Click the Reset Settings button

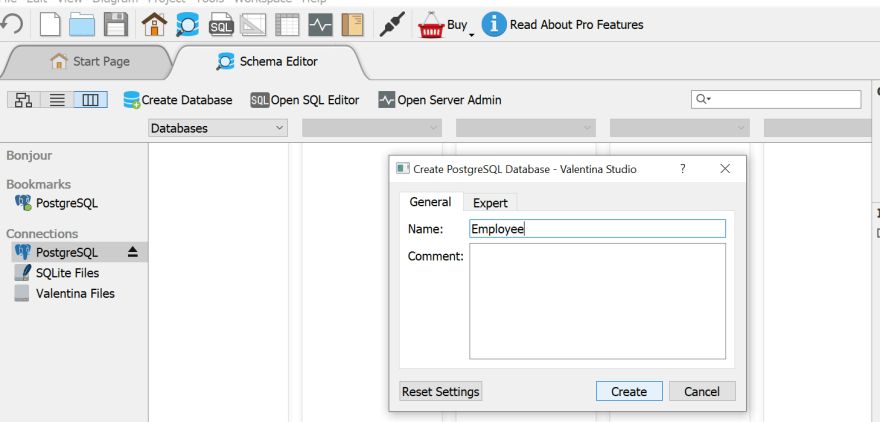pyautogui.click(x=441, y=391)
